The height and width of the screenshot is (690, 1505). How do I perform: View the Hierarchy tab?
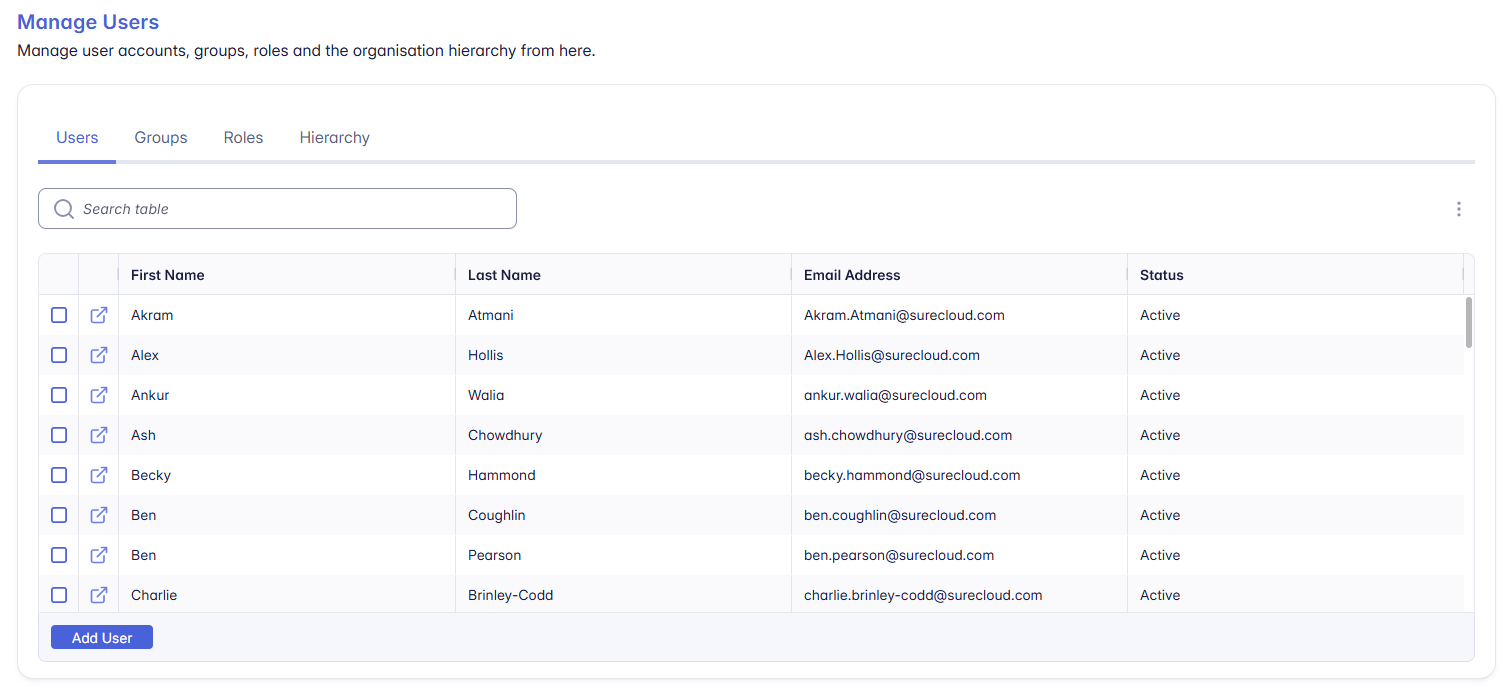[x=334, y=137]
